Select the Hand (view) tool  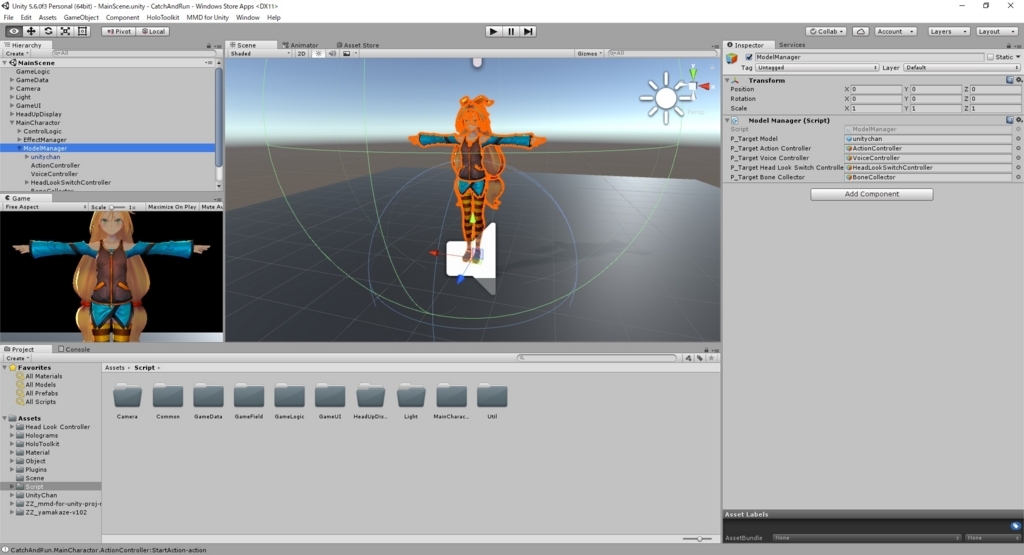pos(14,31)
